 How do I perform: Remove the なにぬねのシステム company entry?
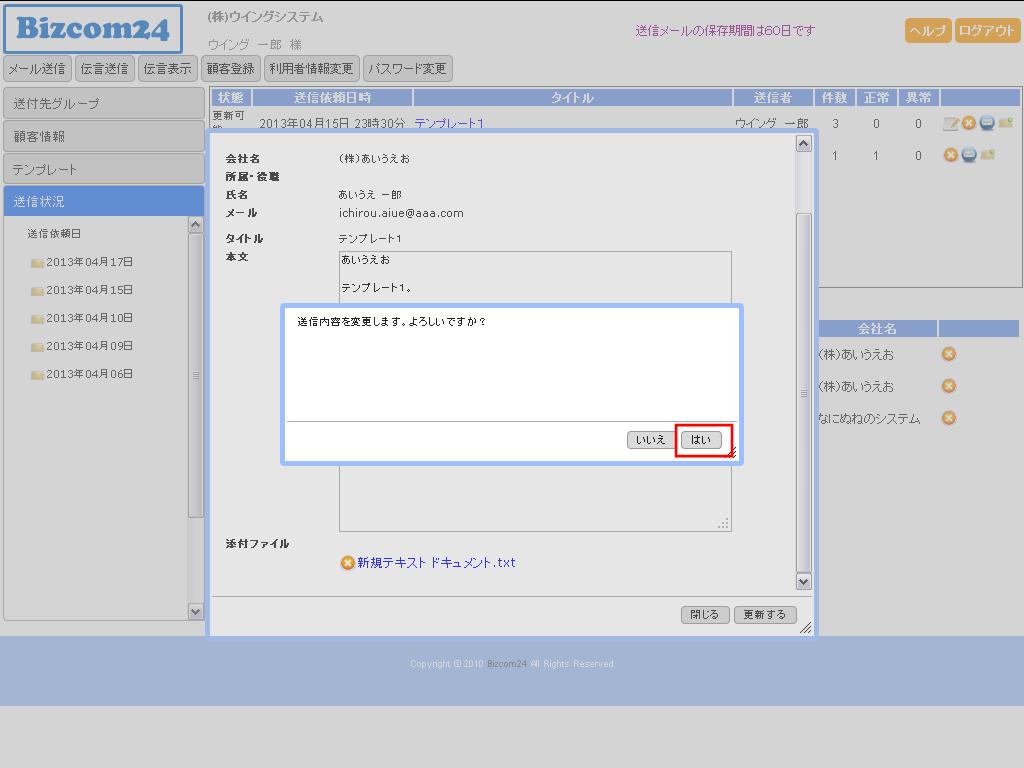tap(949, 418)
